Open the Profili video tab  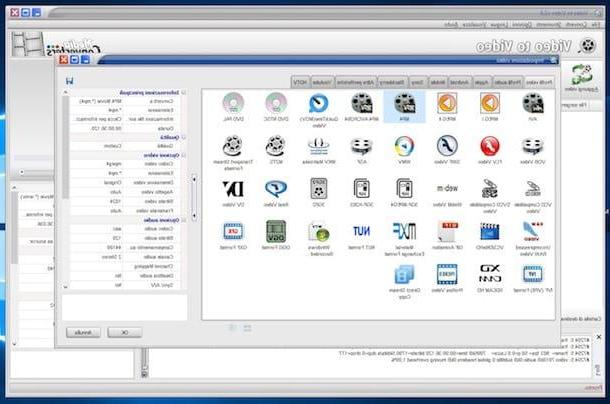click(x=539, y=83)
